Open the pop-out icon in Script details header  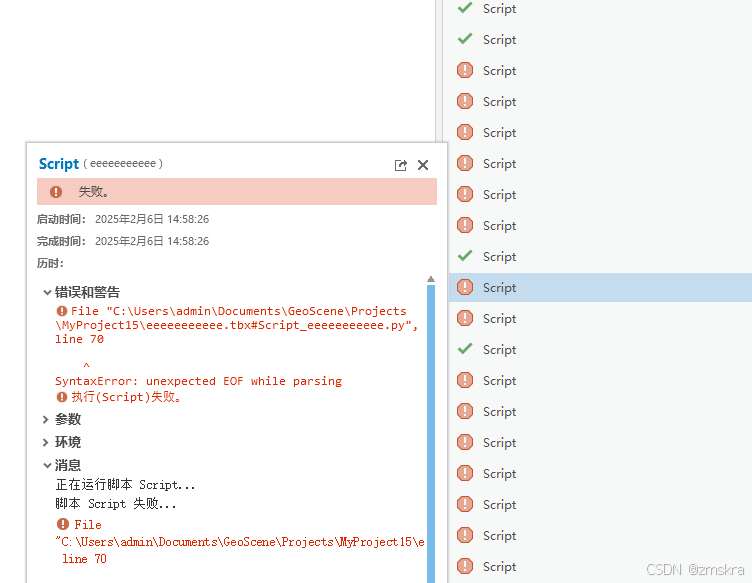pyautogui.click(x=400, y=165)
